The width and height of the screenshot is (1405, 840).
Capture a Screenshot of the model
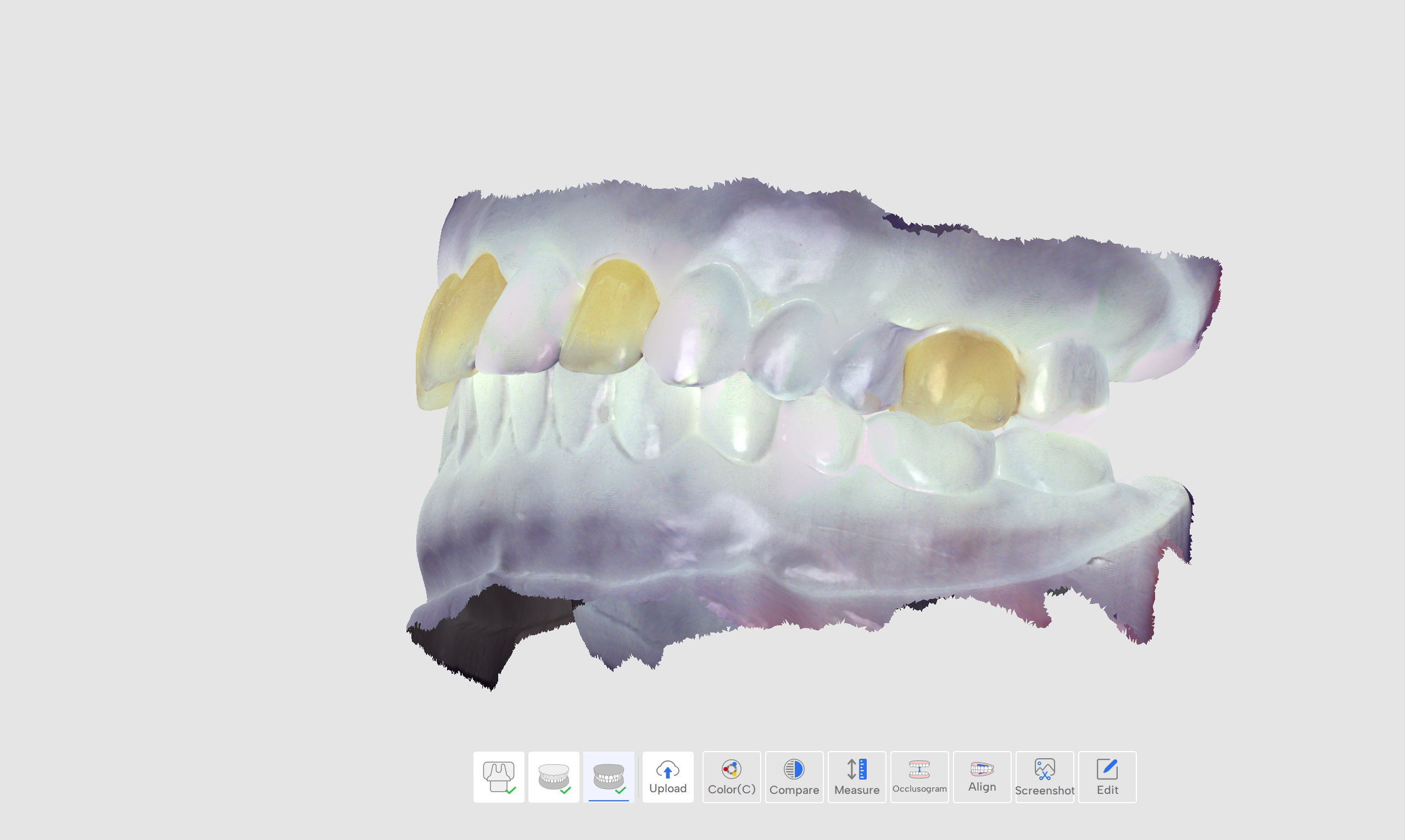point(1044,777)
